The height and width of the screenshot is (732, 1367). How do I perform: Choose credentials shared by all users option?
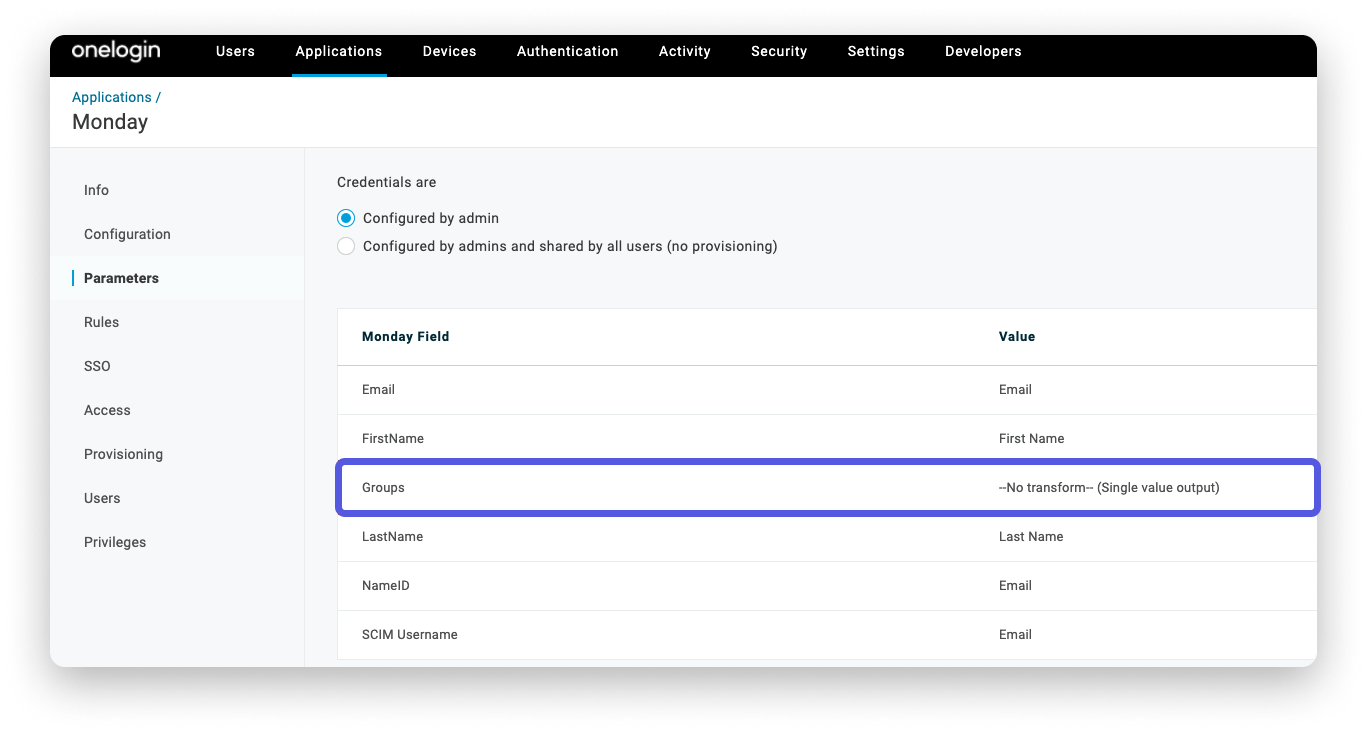point(346,245)
